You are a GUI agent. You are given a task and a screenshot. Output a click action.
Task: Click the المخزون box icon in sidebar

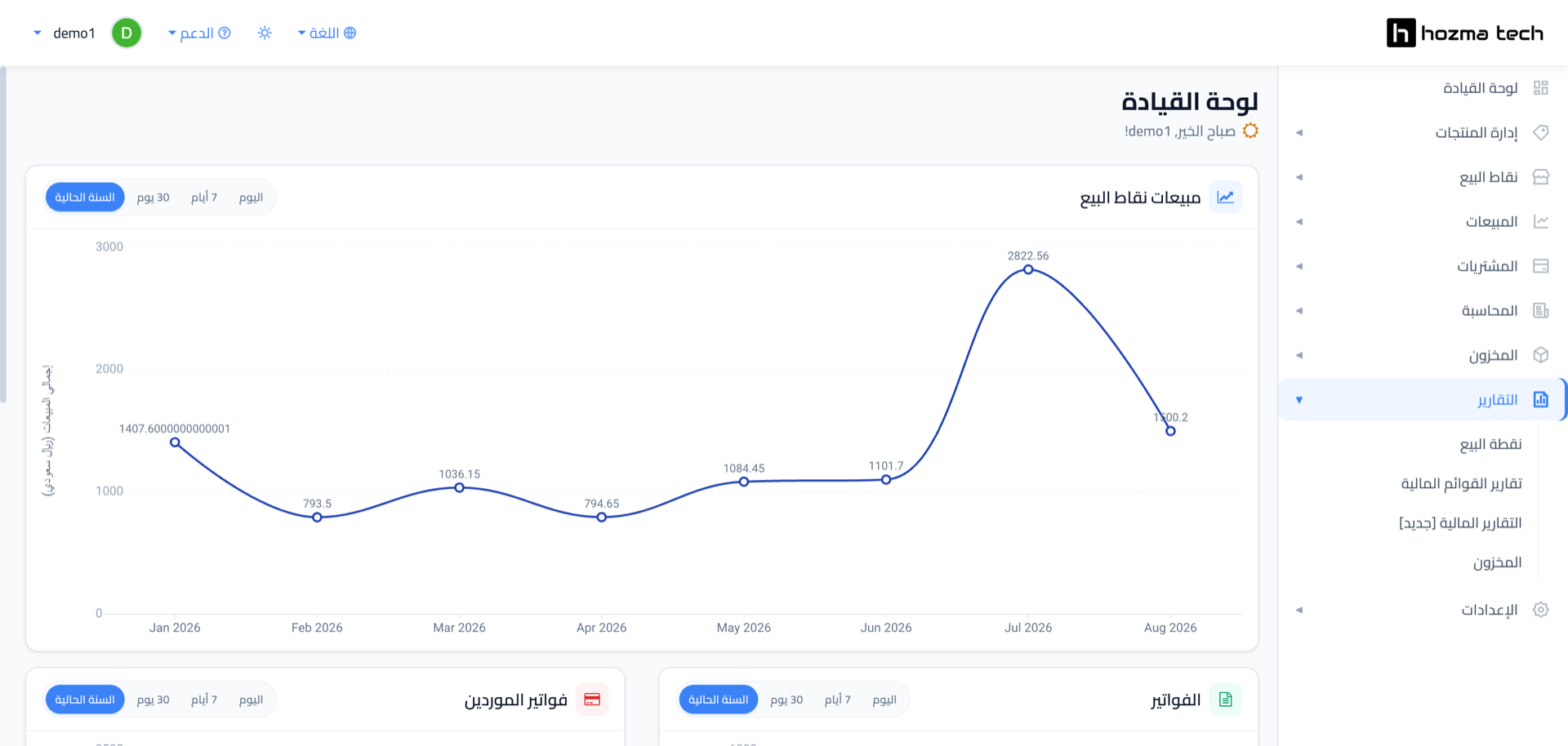point(1540,355)
